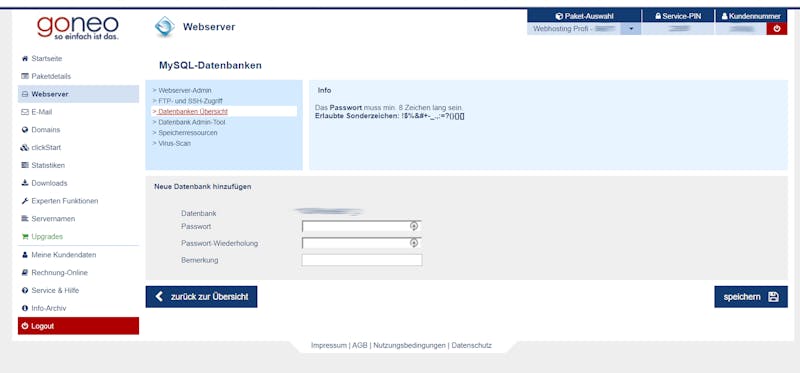The height and width of the screenshot is (373, 800).
Task: Click the Bemerkung text field
Action: tap(362, 260)
